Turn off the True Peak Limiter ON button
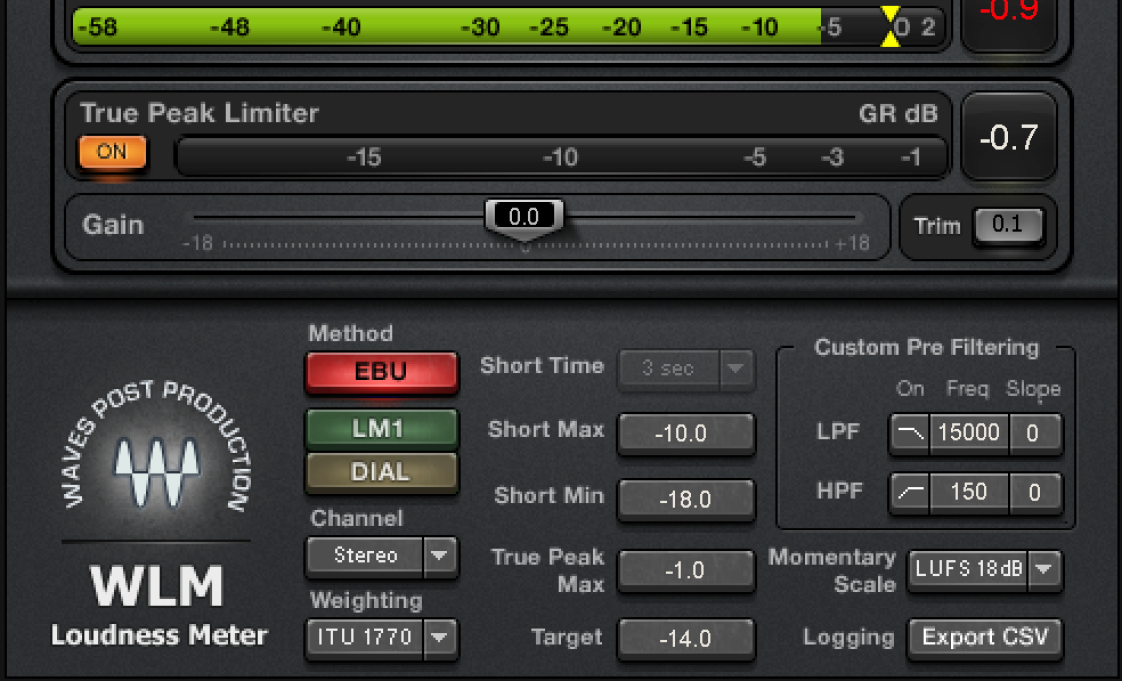Screen dimensions: 1122x681 (112, 153)
